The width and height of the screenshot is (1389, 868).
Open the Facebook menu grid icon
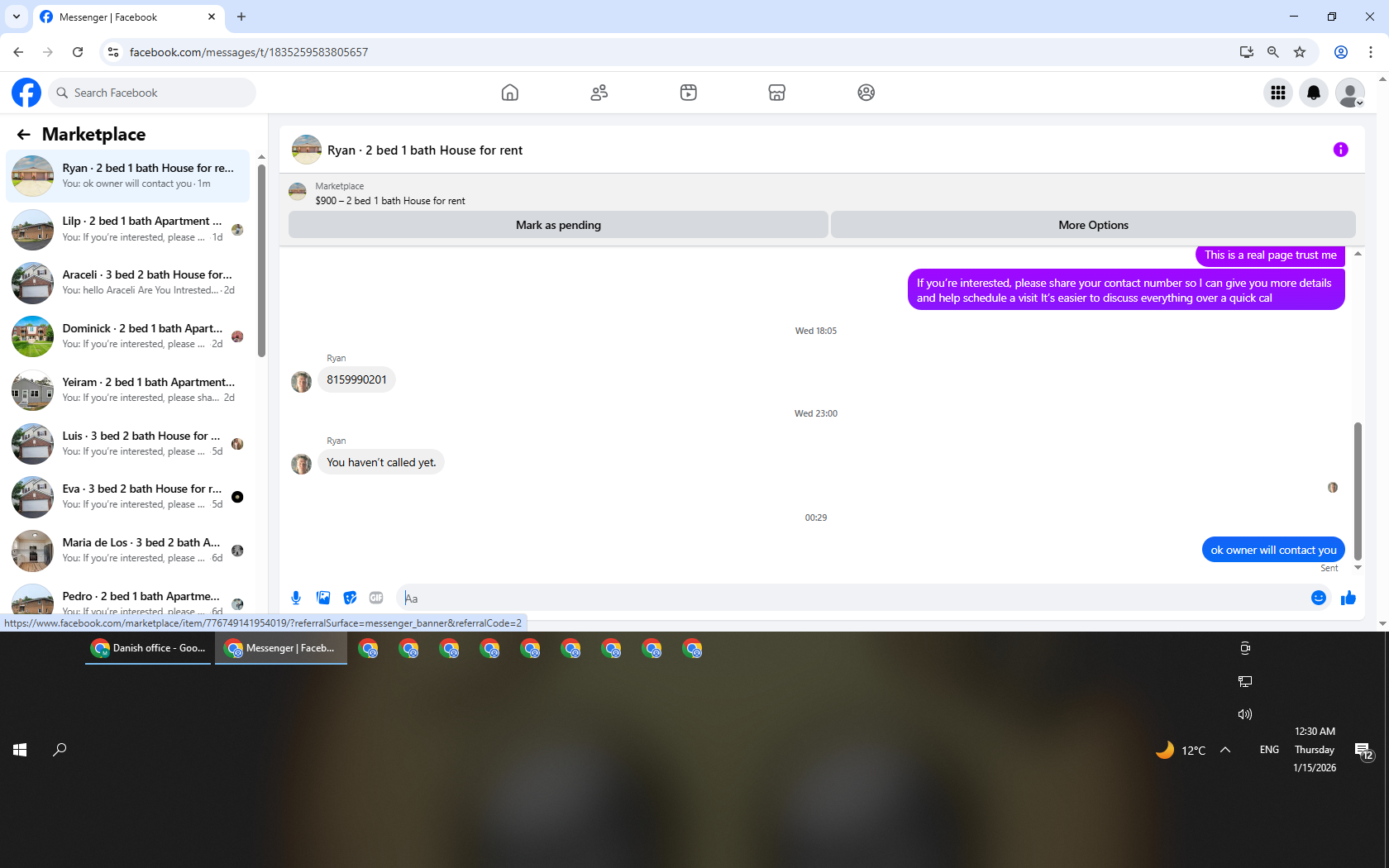pyautogui.click(x=1278, y=93)
